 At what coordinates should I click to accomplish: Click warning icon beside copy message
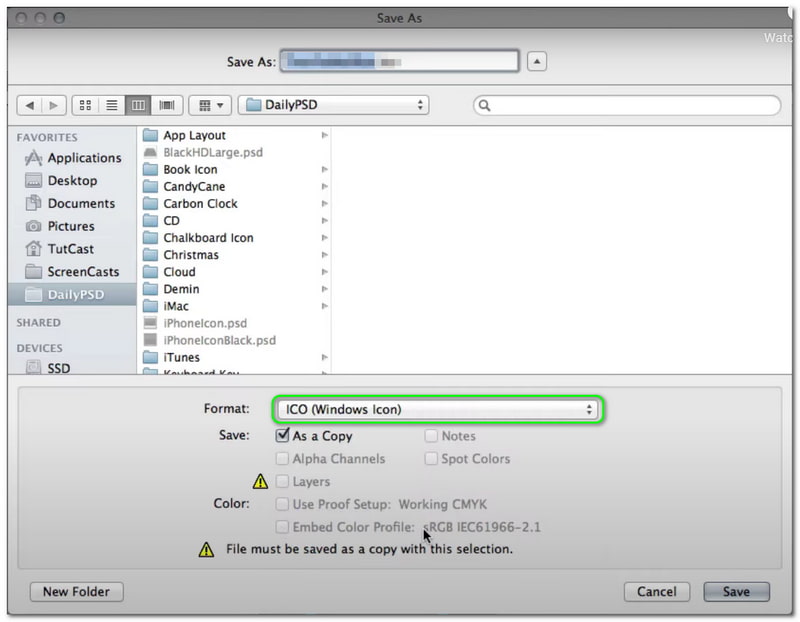(206, 550)
